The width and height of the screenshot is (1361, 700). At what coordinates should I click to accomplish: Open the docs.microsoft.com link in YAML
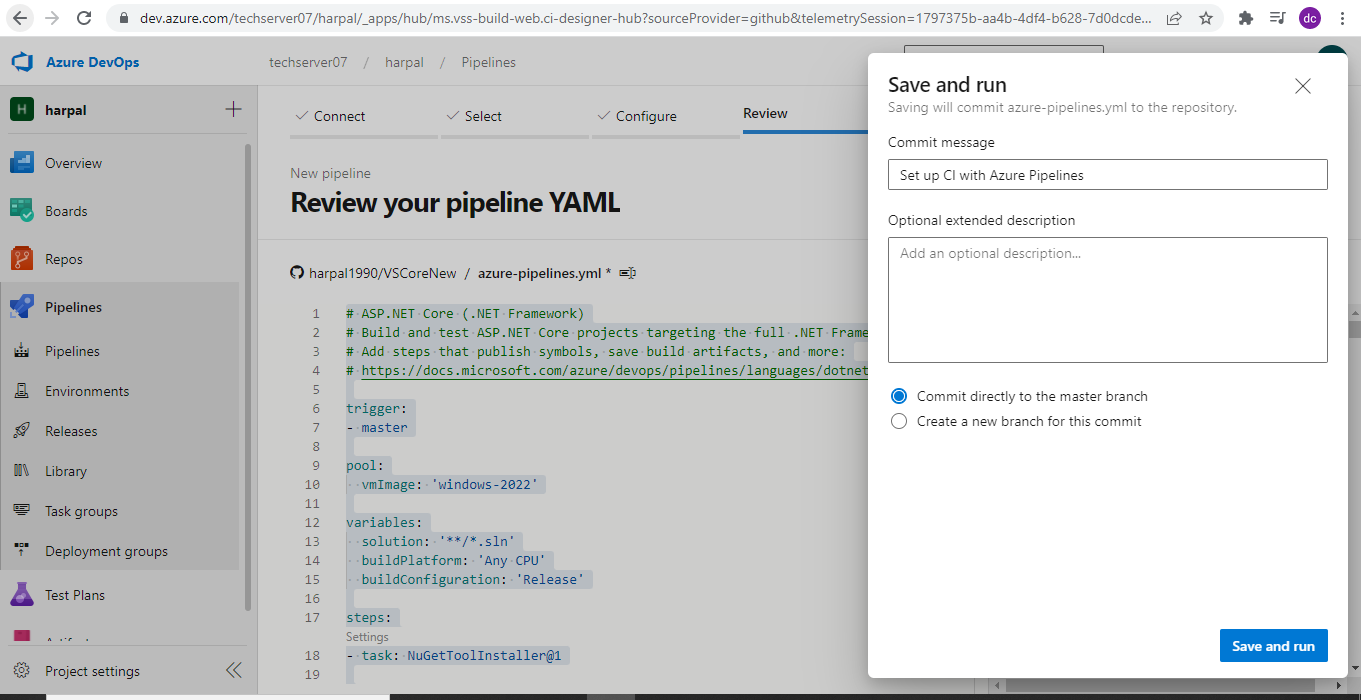coord(614,370)
